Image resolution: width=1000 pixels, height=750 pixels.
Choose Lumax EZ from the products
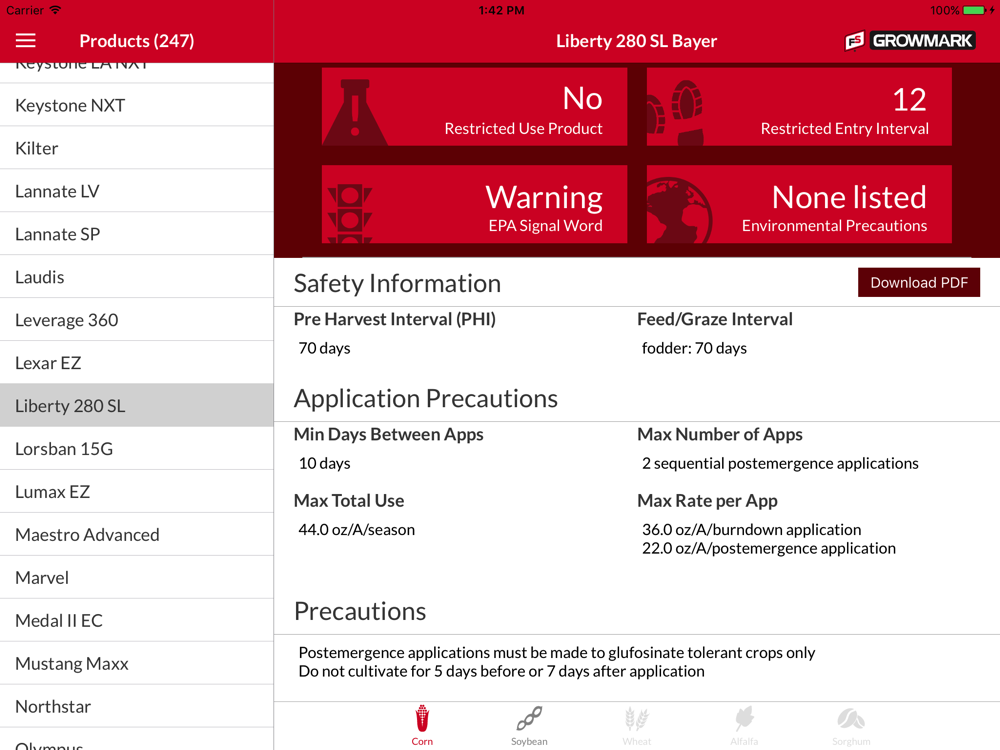click(136, 492)
